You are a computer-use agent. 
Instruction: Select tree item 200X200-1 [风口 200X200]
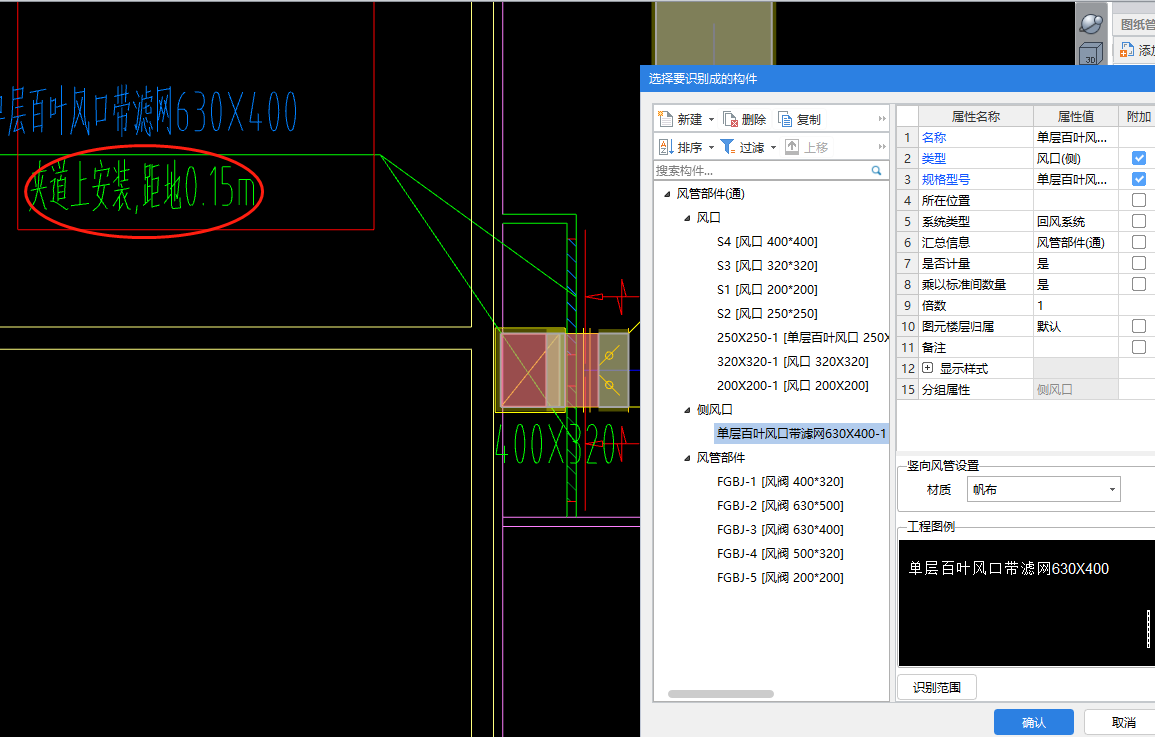pos(793,385)
